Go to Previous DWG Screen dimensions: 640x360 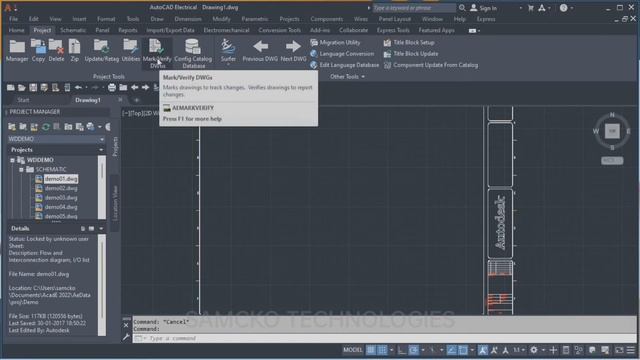point(260,51)
